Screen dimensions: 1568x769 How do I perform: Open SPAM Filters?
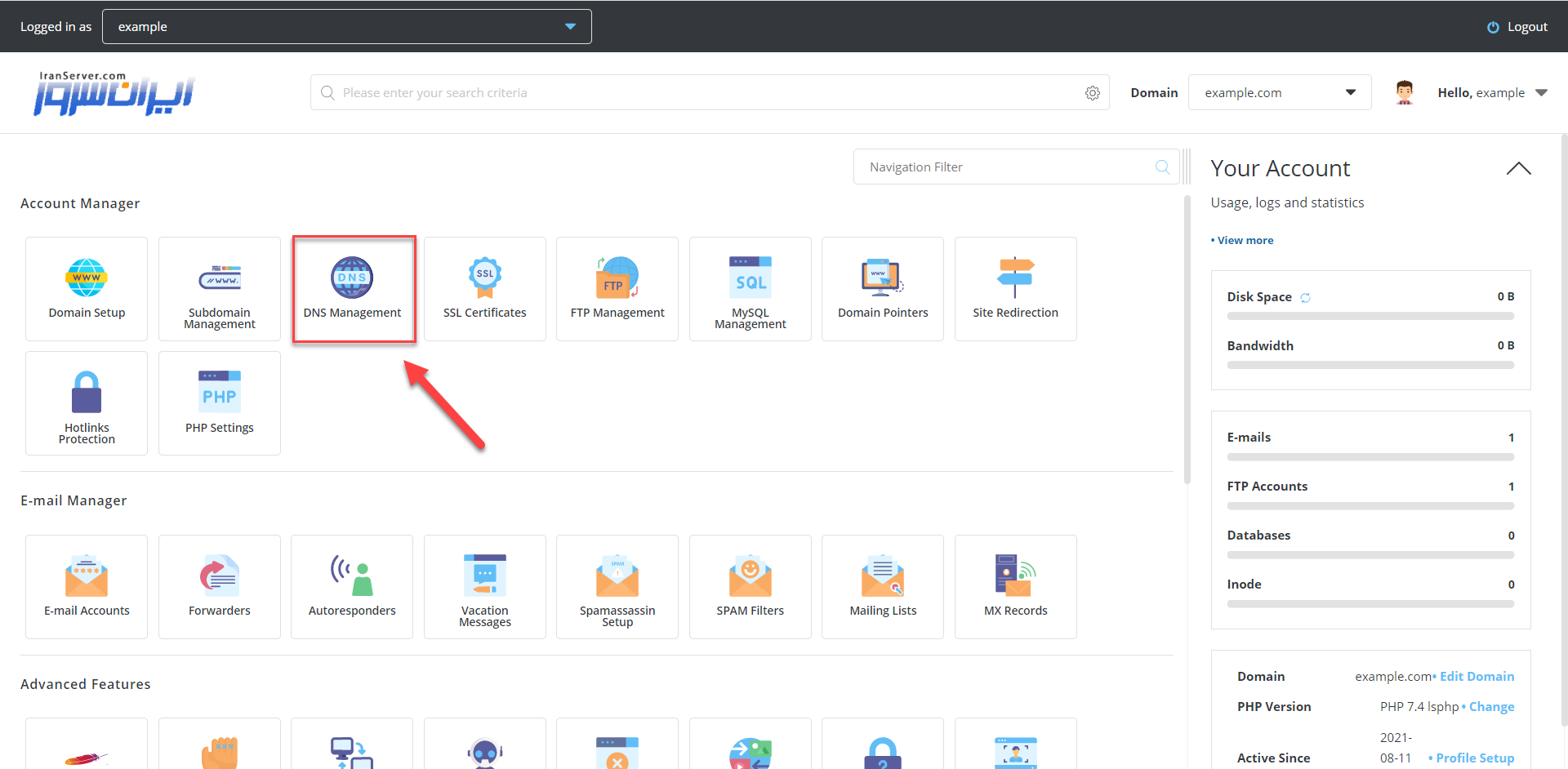coord(751,587)
